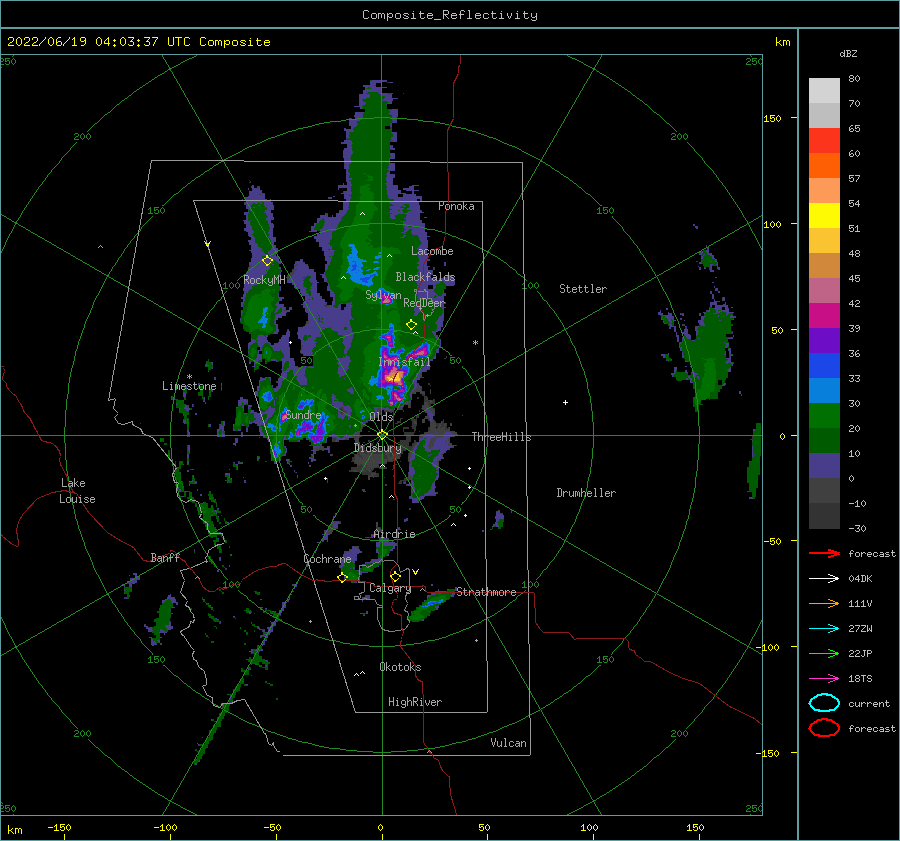
Task: Click the Composite_Reflectivity title text
Action: 450,15
